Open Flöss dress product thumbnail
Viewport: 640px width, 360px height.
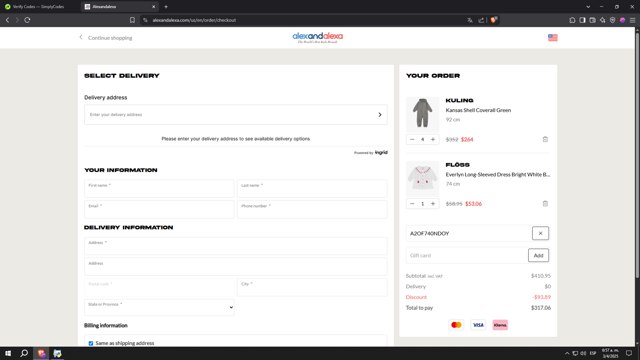coord(422,178)
